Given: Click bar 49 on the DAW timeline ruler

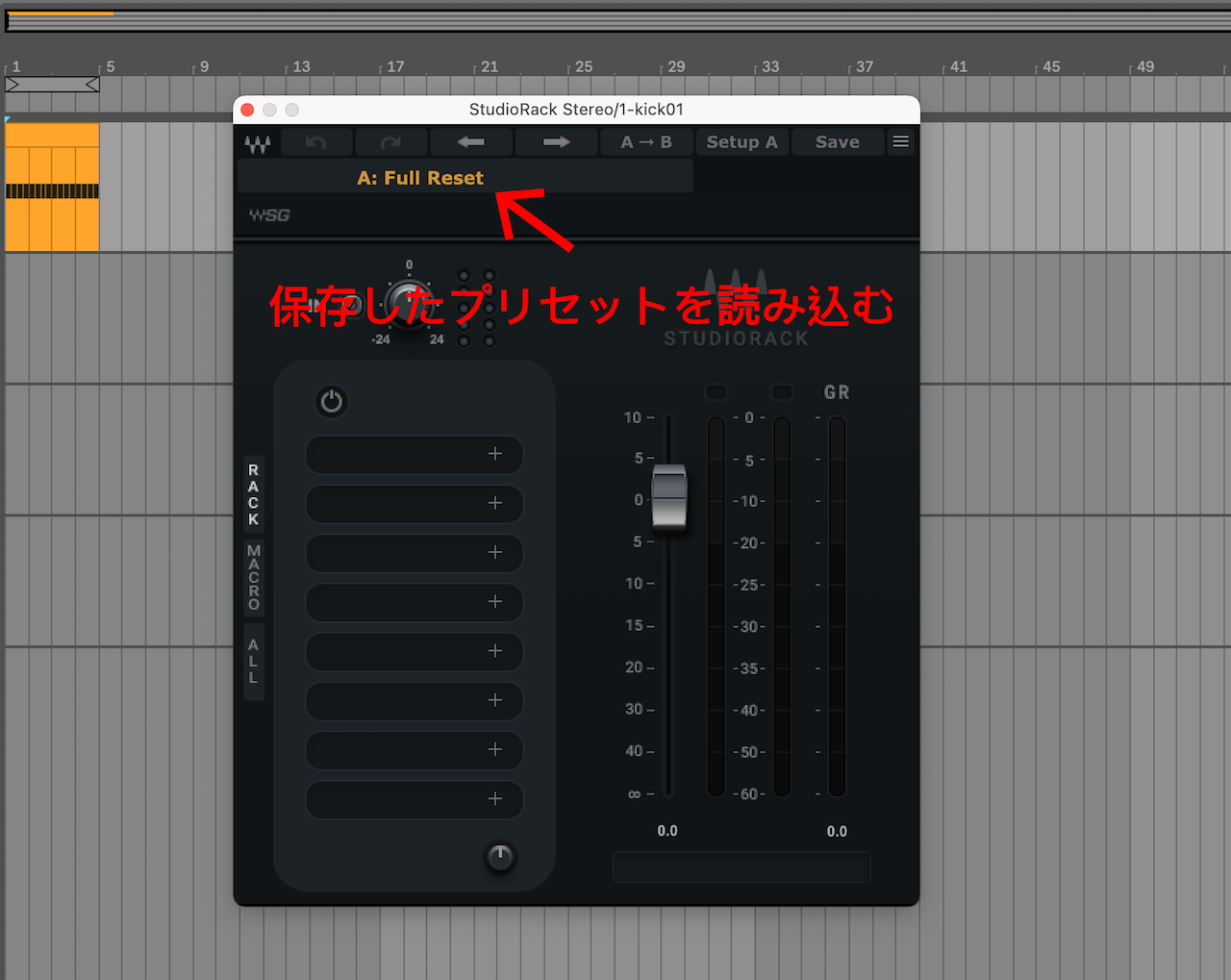Looking at the screenshot, I should coord(1145,66).
